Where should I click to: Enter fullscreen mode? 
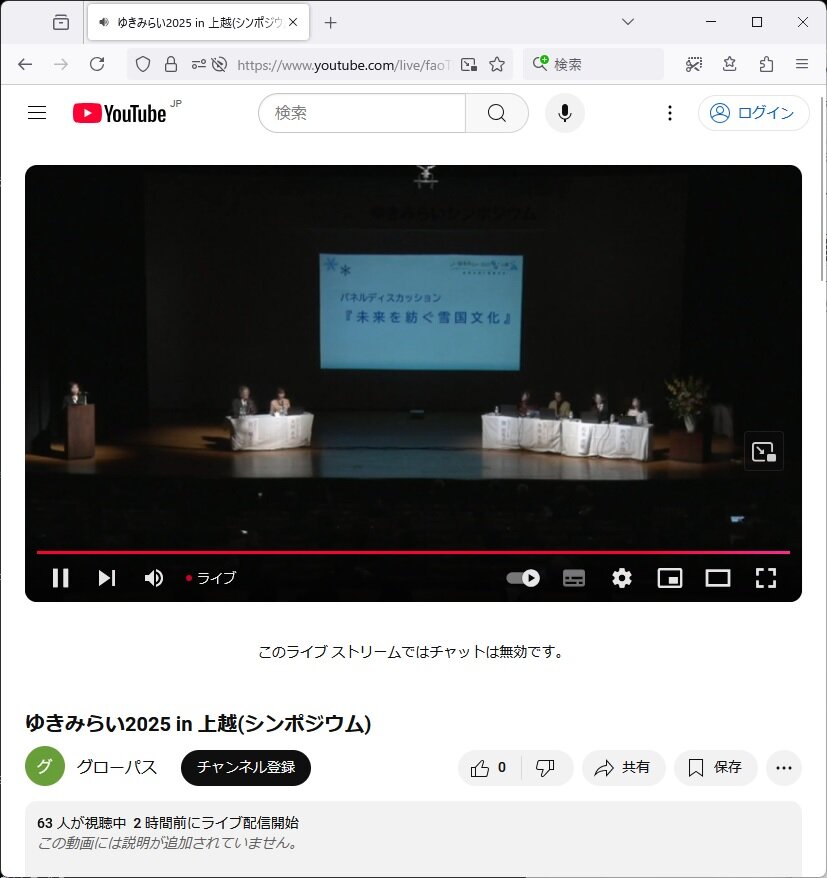click(x=766, y=578)
